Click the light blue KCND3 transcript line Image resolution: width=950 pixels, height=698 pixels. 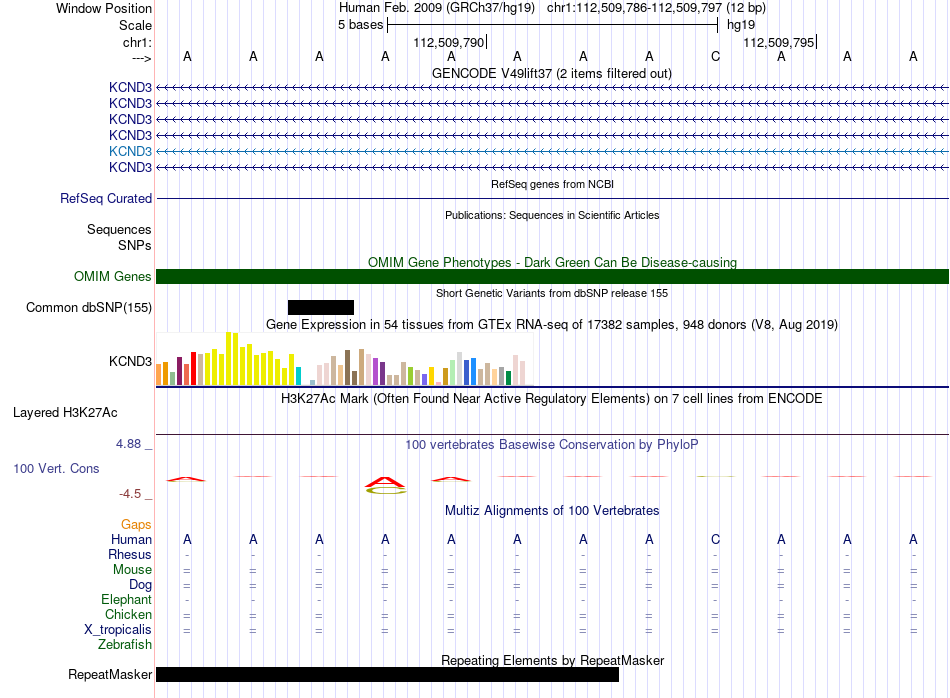point(552,151)
